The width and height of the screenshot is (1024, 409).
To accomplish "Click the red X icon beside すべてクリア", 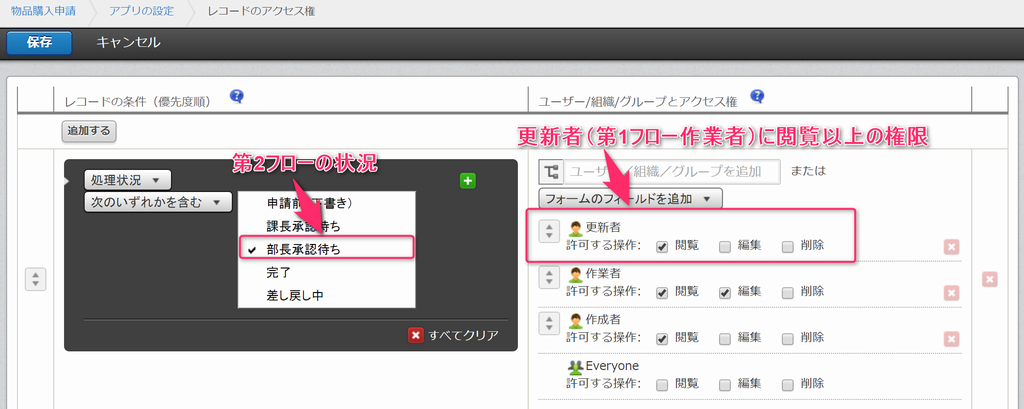I will tap(416, 336).
